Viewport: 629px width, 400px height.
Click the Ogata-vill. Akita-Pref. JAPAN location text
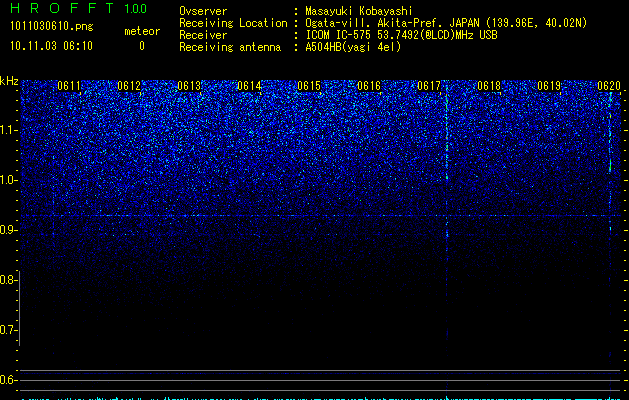[446, 23]
